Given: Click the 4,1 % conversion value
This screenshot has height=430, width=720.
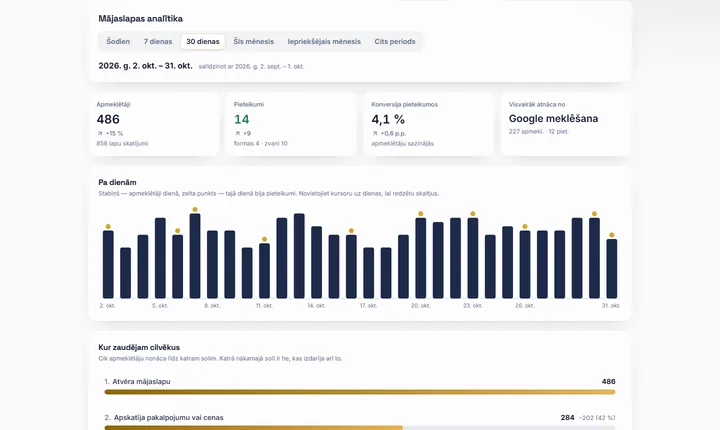Looking at the screenshot, I should (x=388, y=119).
